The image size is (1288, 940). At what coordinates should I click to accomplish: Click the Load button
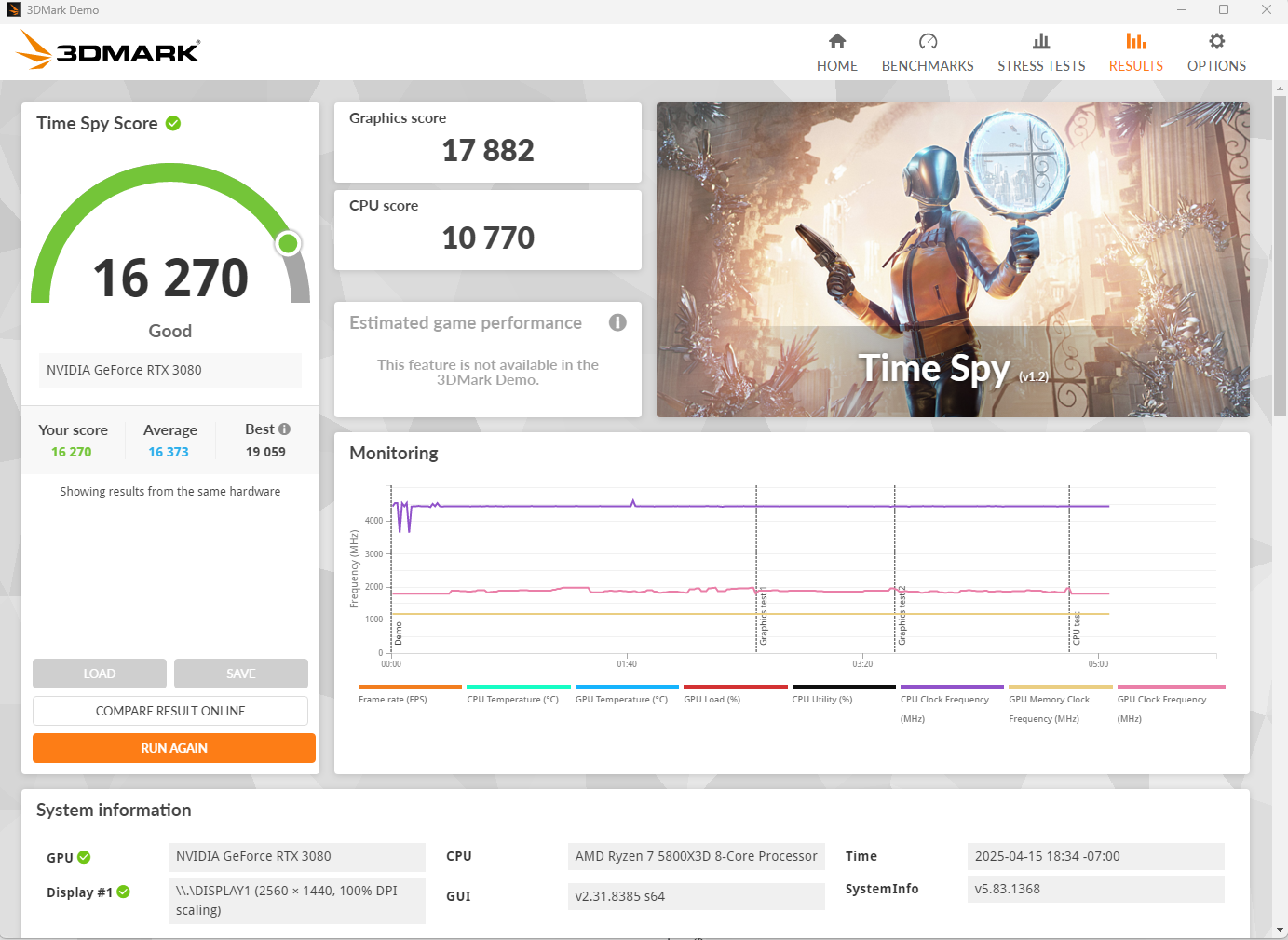[100, 674]
